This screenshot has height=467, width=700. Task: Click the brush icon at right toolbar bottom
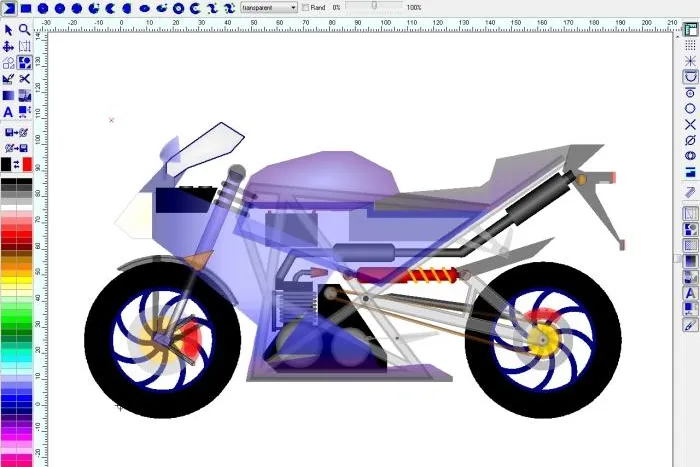690,325
